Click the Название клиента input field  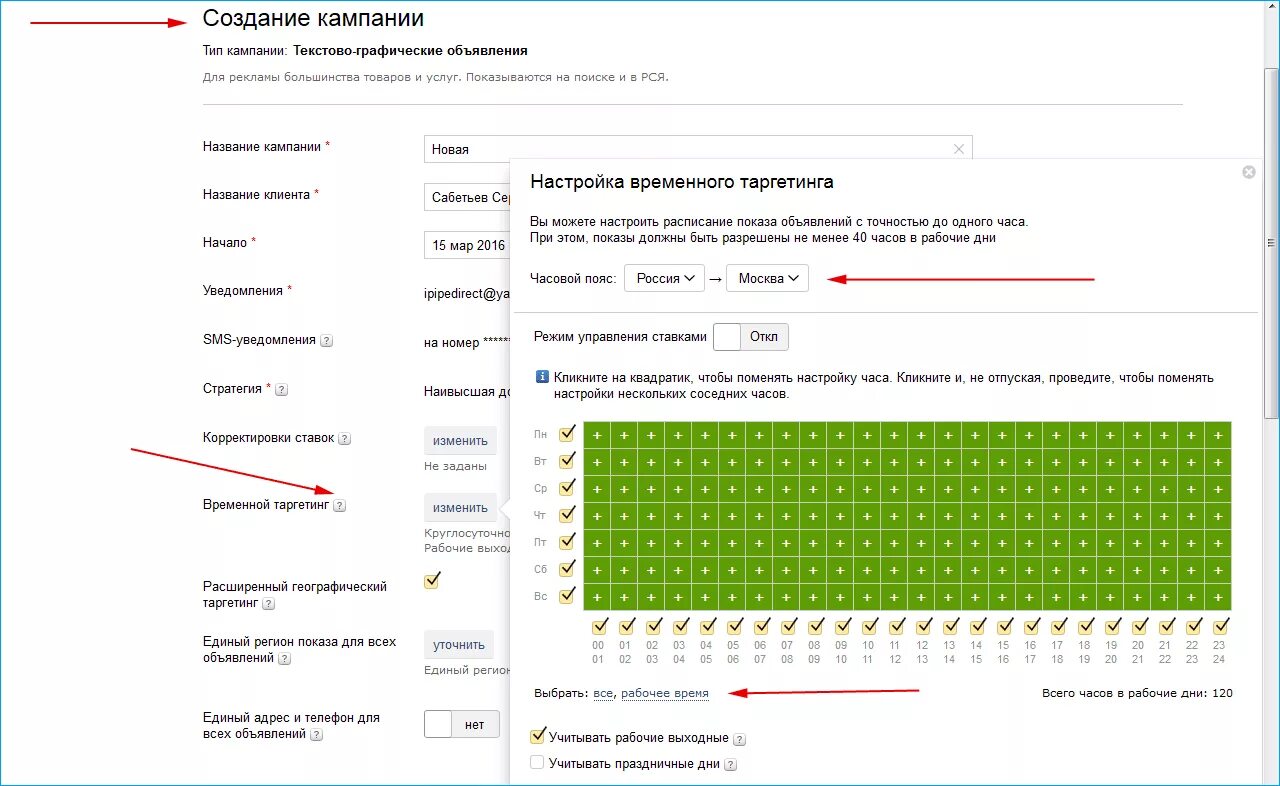[x=468, y=197]
